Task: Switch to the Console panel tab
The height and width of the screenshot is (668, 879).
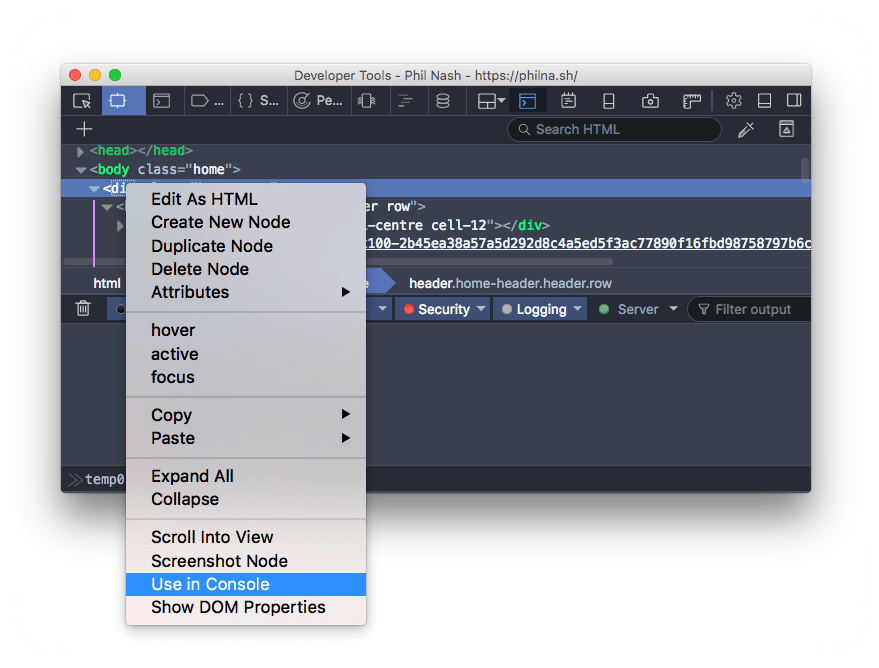Action: [x=161, y=101]
